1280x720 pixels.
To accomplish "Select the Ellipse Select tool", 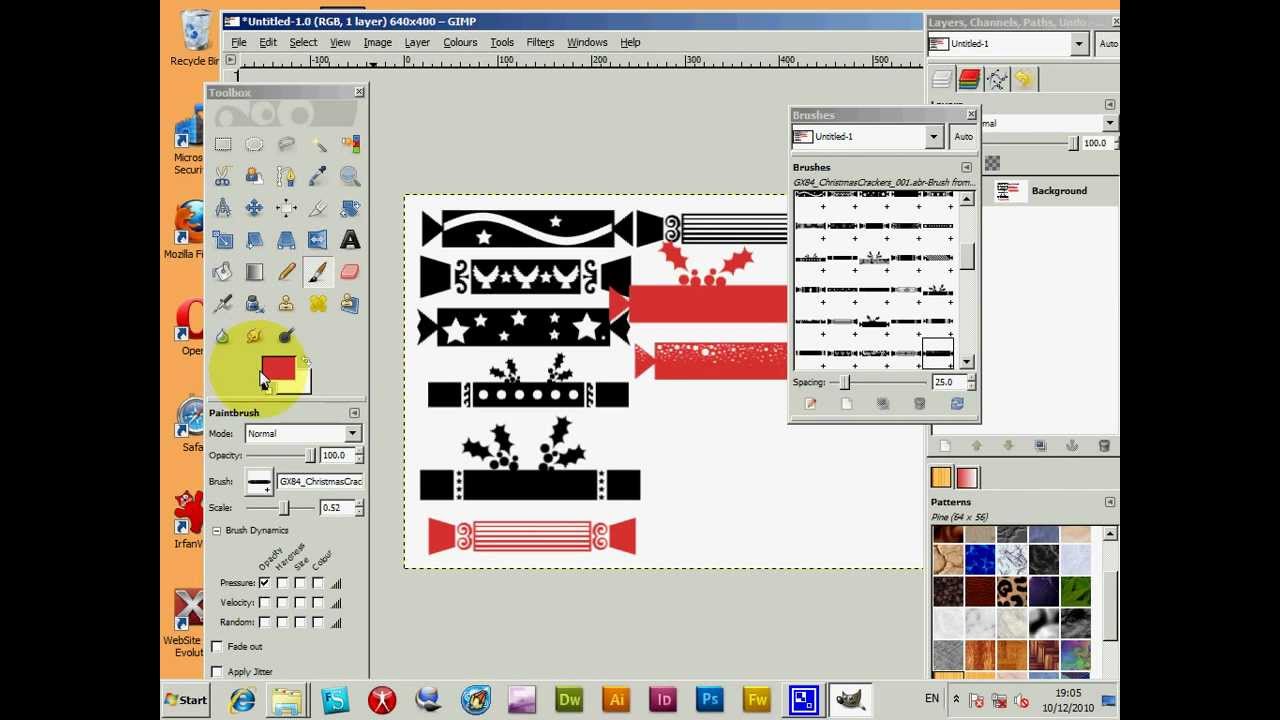I will pos(254,145).
